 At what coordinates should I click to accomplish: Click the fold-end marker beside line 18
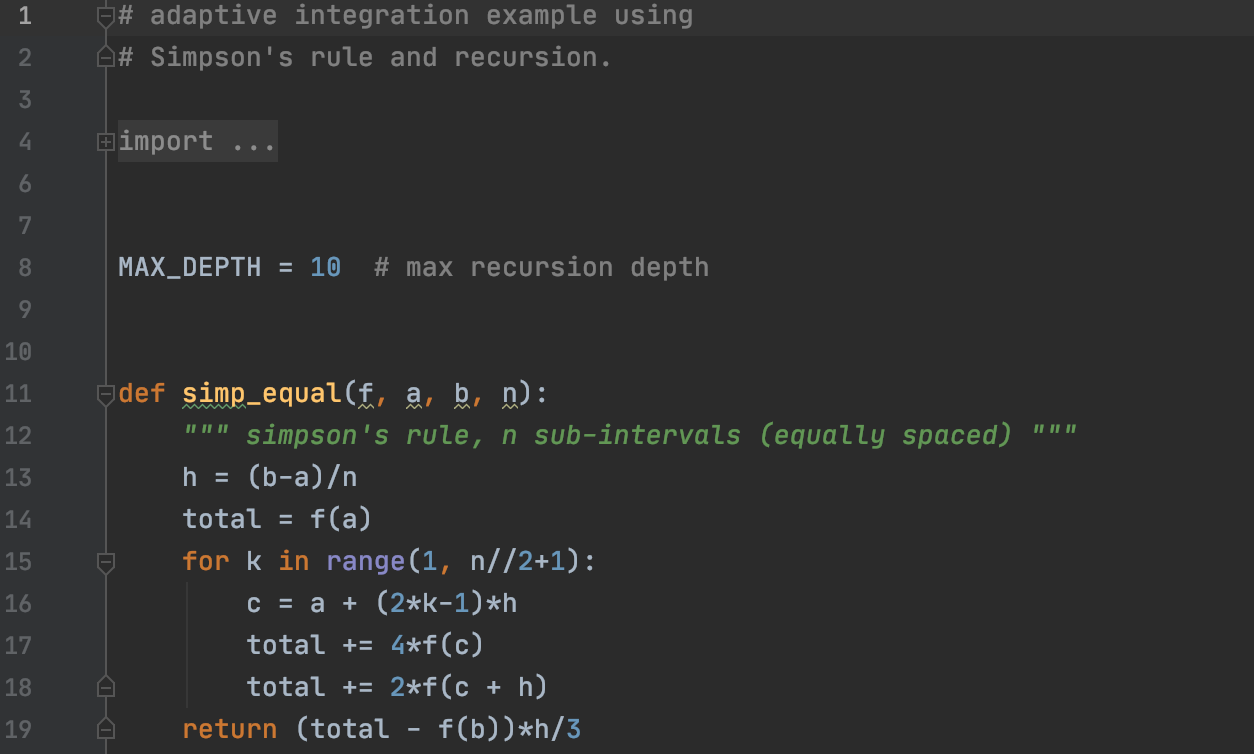(x=105, y=687)
